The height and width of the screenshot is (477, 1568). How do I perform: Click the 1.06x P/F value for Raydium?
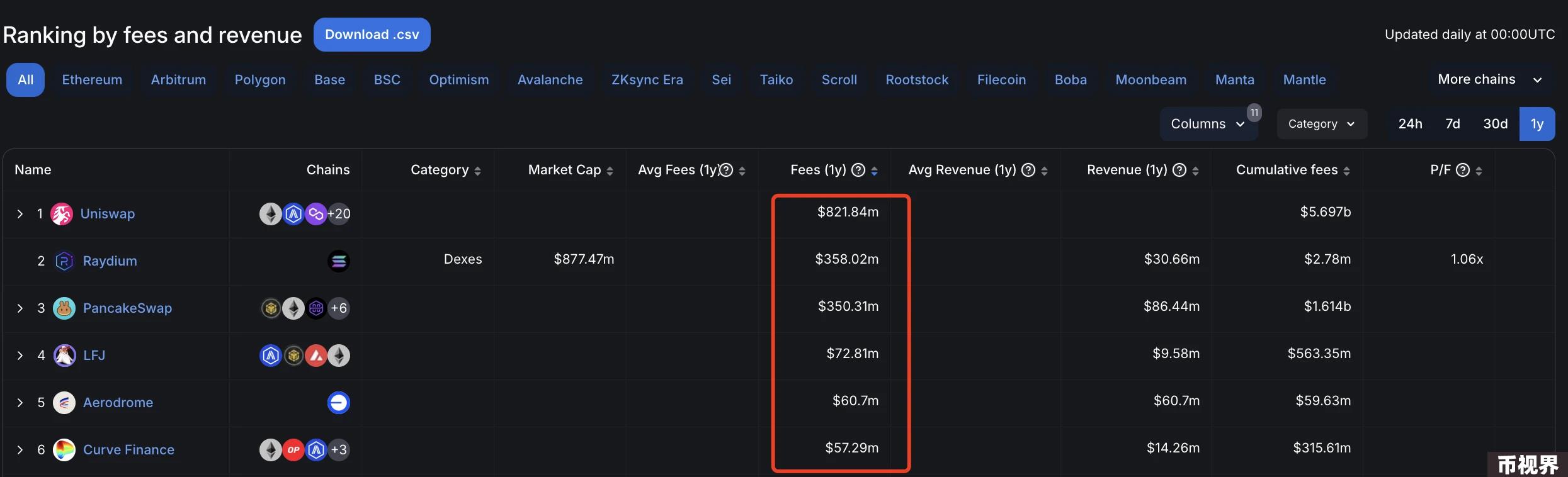[x=1467, y=259]
